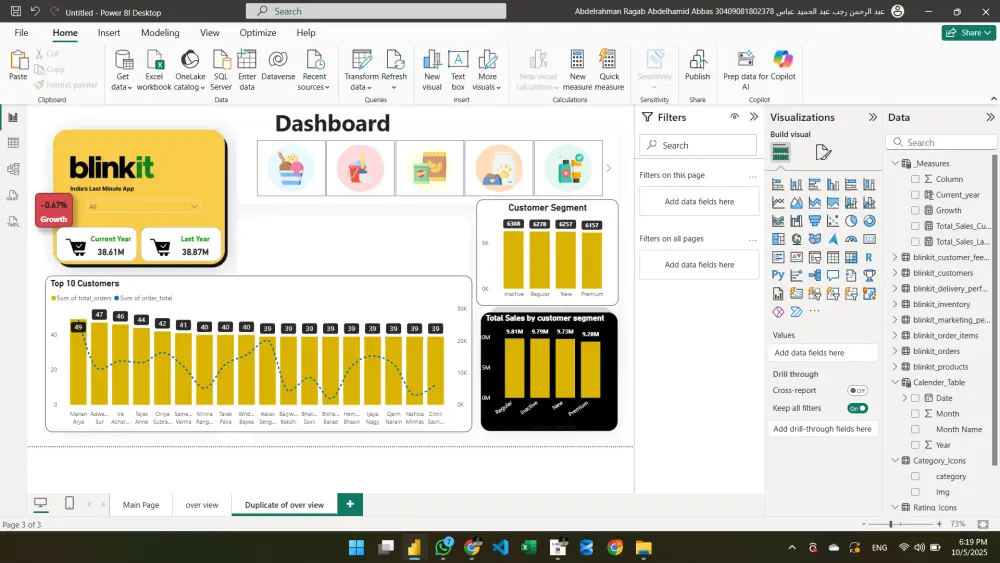Collapse the Visualizations pane
Viewport: 1000px width, 563px height.
tap(872, 117)
